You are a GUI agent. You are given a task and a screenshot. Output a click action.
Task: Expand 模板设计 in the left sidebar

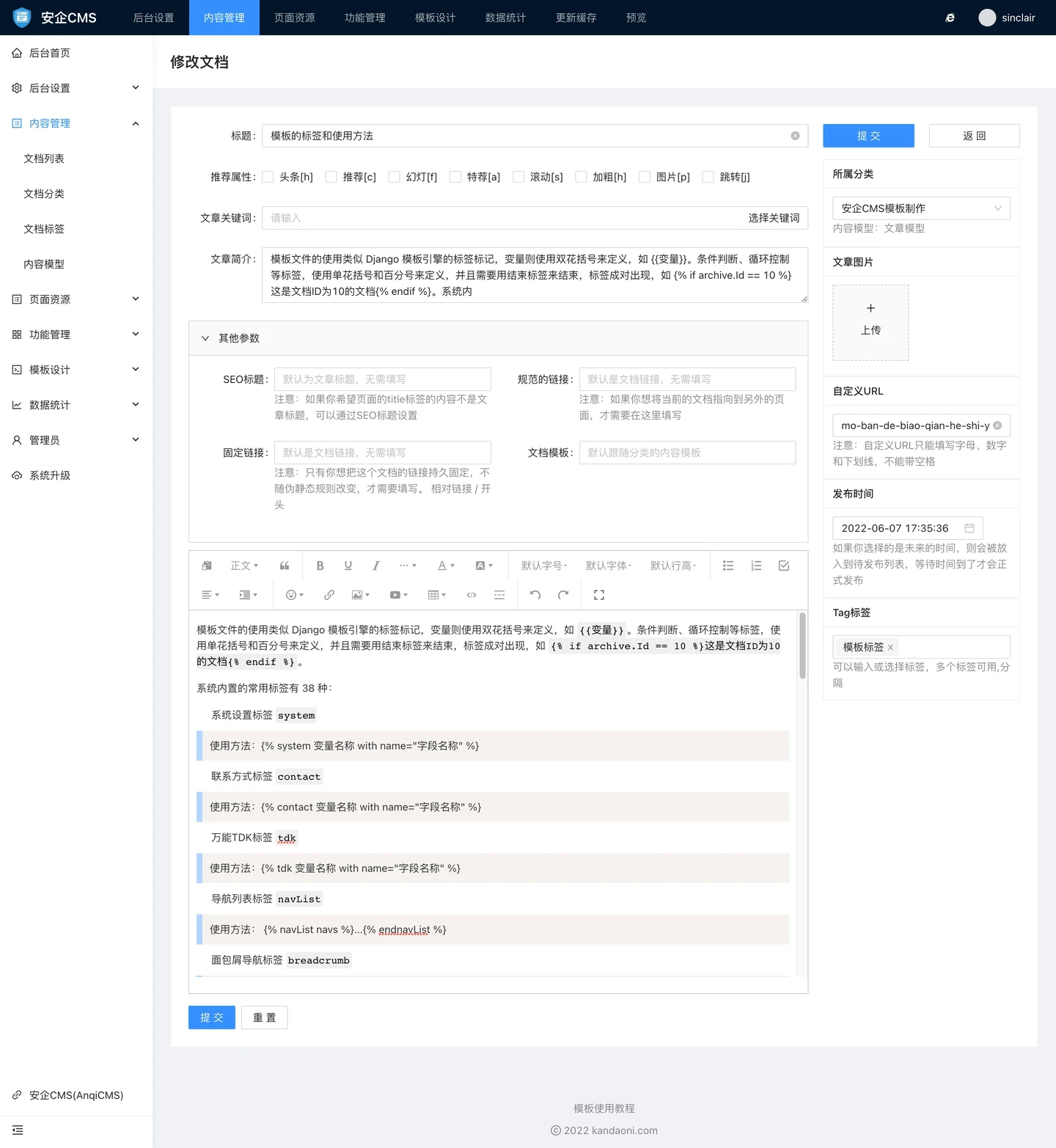click(76, 370)
